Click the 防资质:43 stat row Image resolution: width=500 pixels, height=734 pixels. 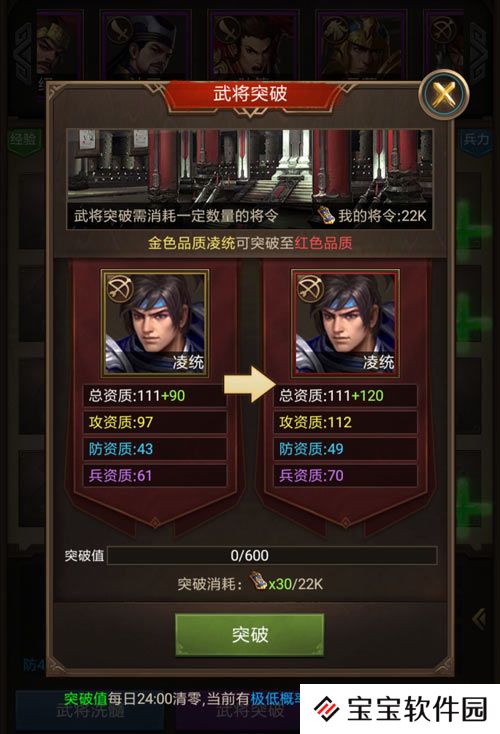coord(155,449)
